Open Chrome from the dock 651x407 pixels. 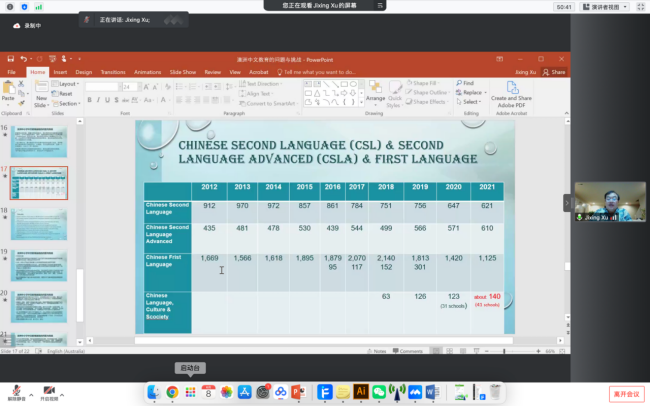[172, 392]
